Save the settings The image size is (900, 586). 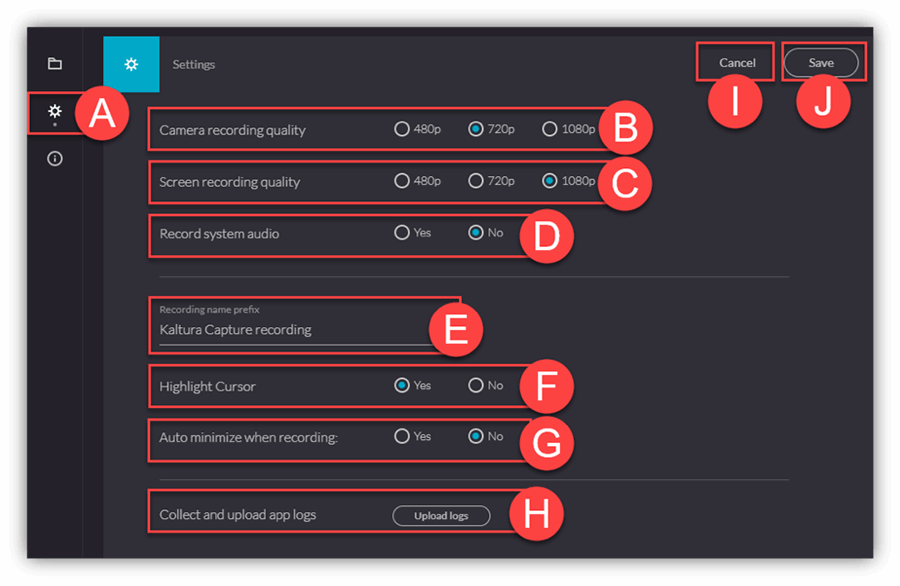point(821,63)
